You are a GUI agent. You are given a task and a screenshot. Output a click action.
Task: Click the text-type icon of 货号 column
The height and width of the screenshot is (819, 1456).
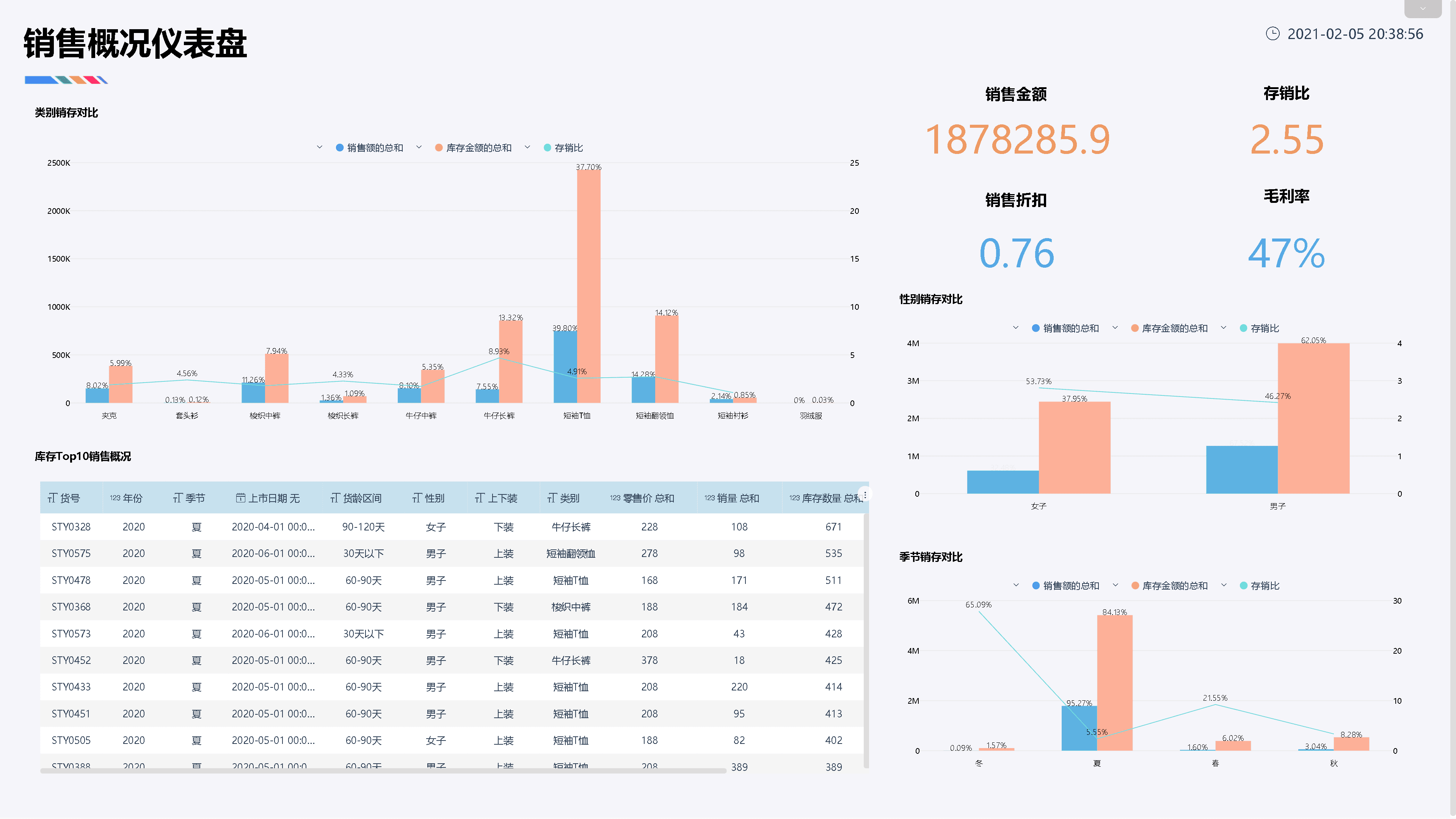pos(52,498)
